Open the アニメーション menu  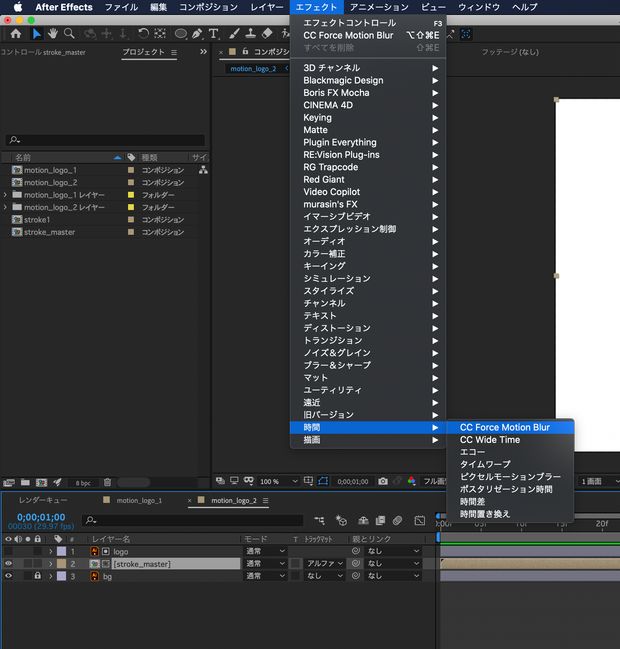tap(379, 7)
